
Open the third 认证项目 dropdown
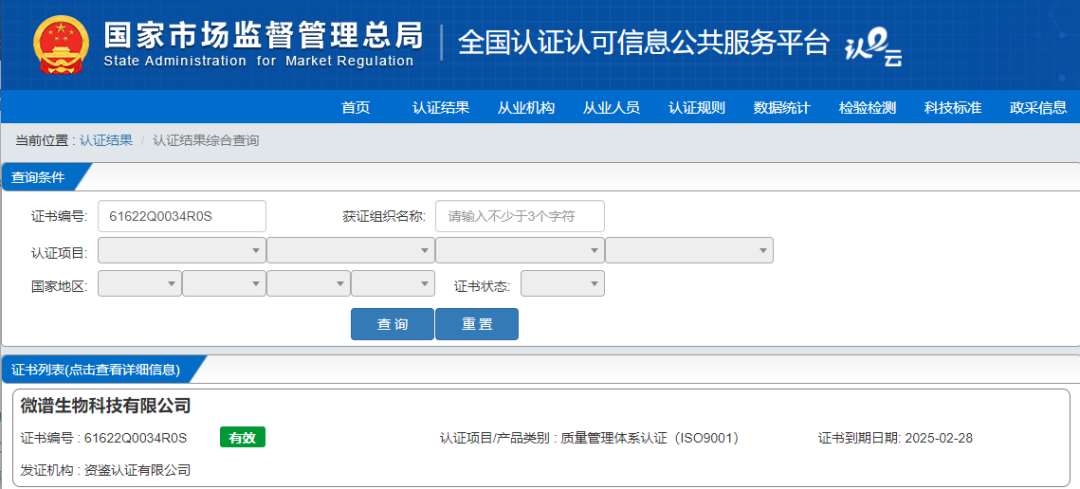[x=520, y=250]
